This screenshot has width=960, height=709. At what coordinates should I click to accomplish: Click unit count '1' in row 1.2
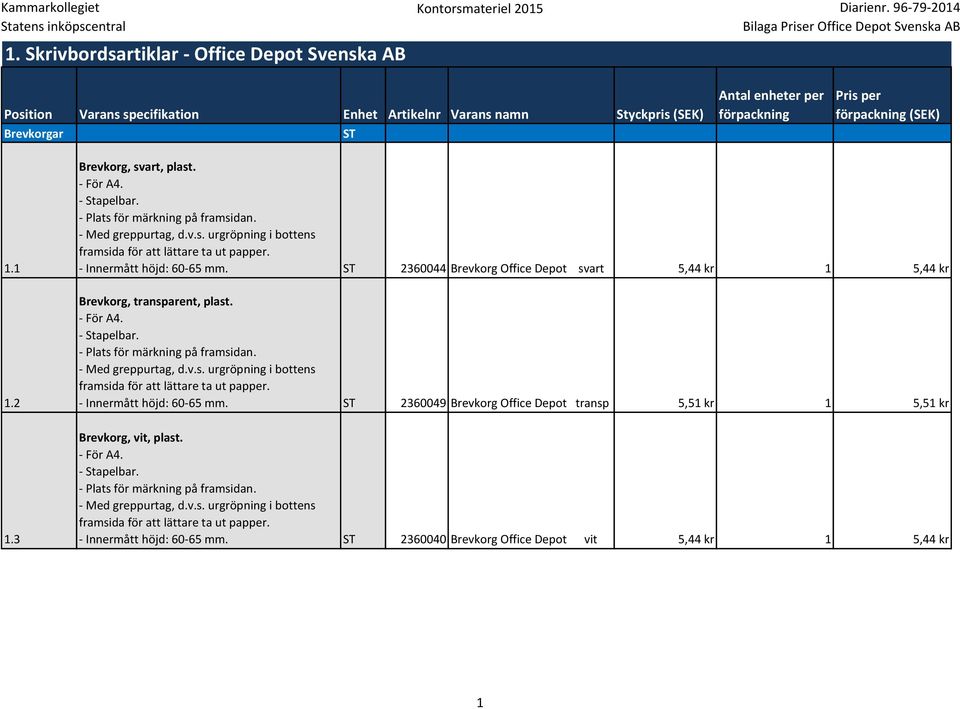[828, 403]
